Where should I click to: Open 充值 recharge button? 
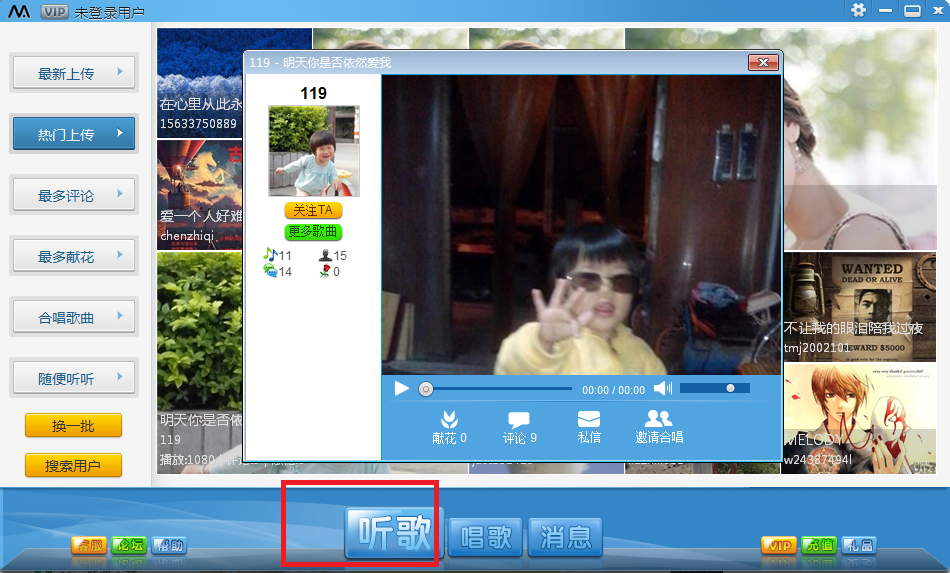click(819, 545)
